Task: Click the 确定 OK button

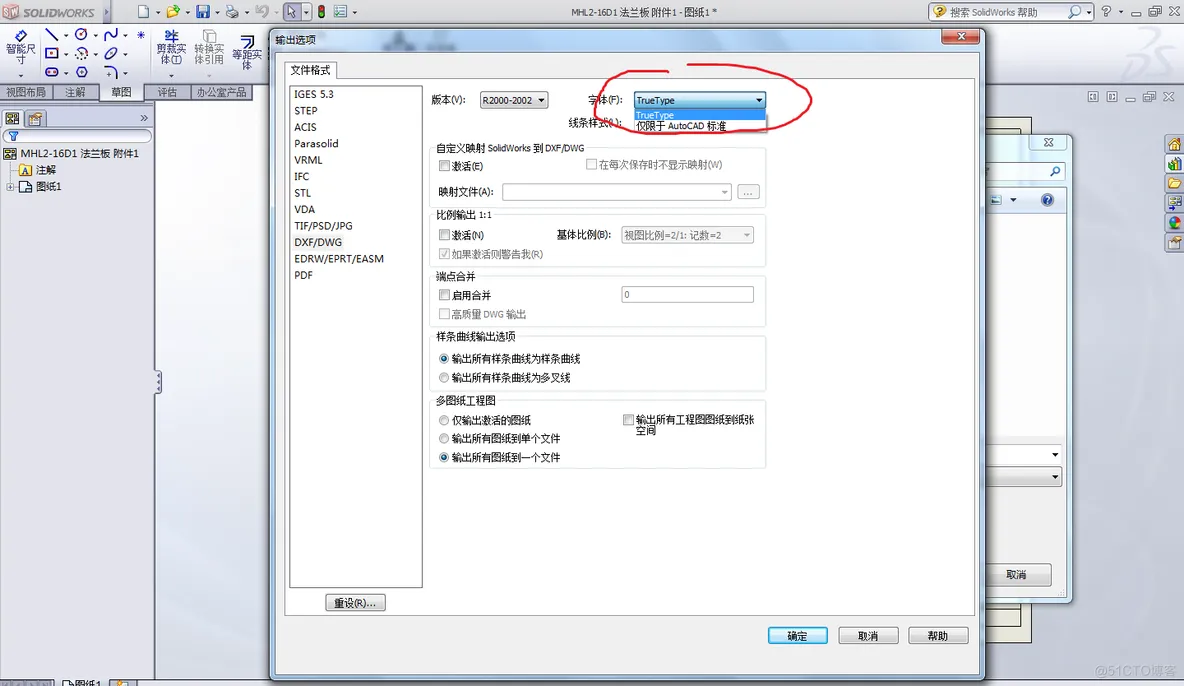Action: coord(797,636)
